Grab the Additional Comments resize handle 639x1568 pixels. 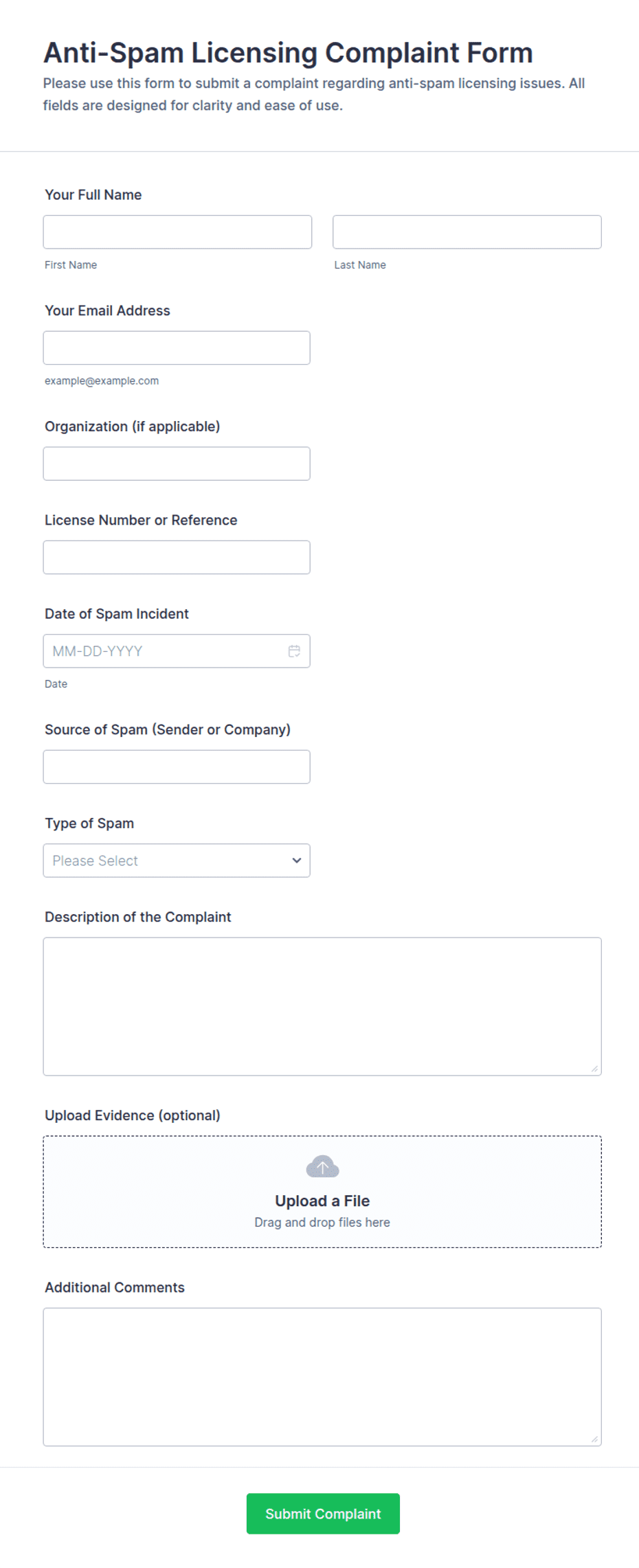(594, 1439)
